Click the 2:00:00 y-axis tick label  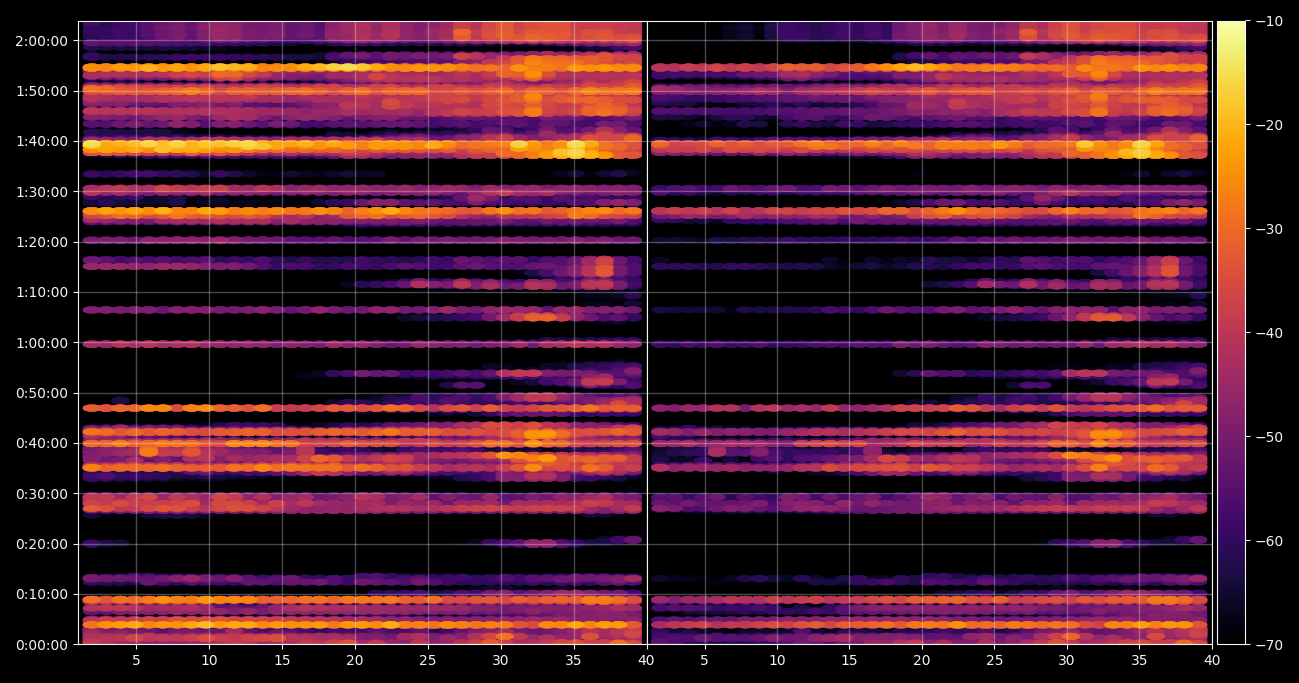(x=42, y=41)
